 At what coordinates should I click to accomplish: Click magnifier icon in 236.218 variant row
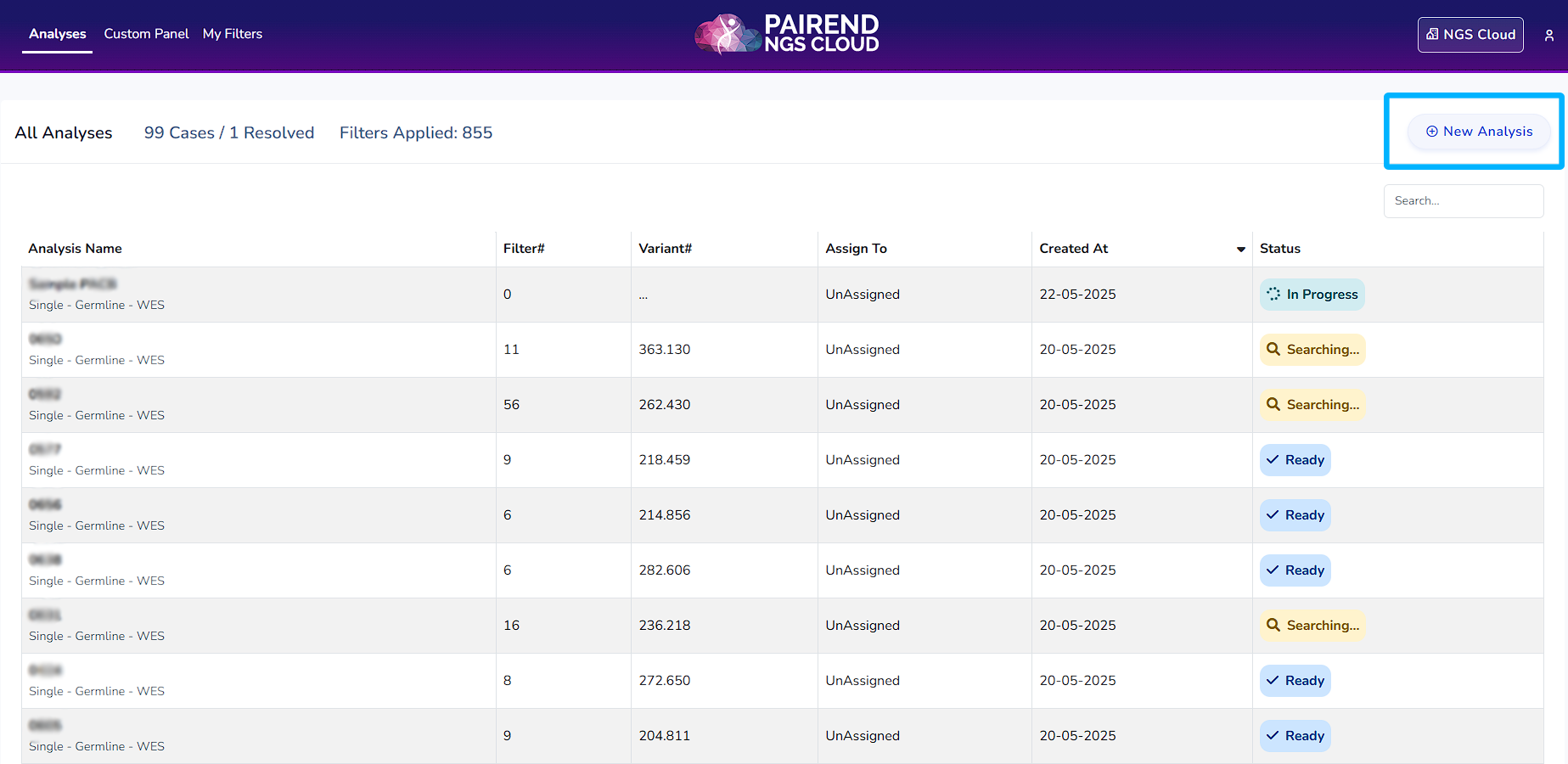1273,625
